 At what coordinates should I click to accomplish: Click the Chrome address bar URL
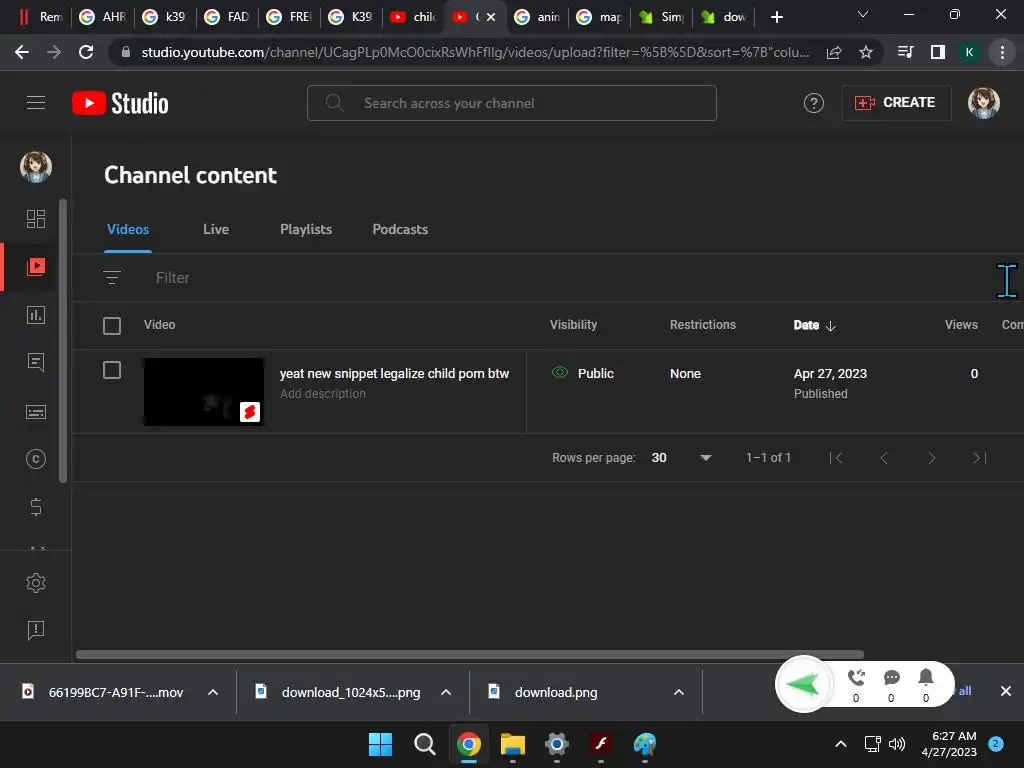(x=474, y=52)
